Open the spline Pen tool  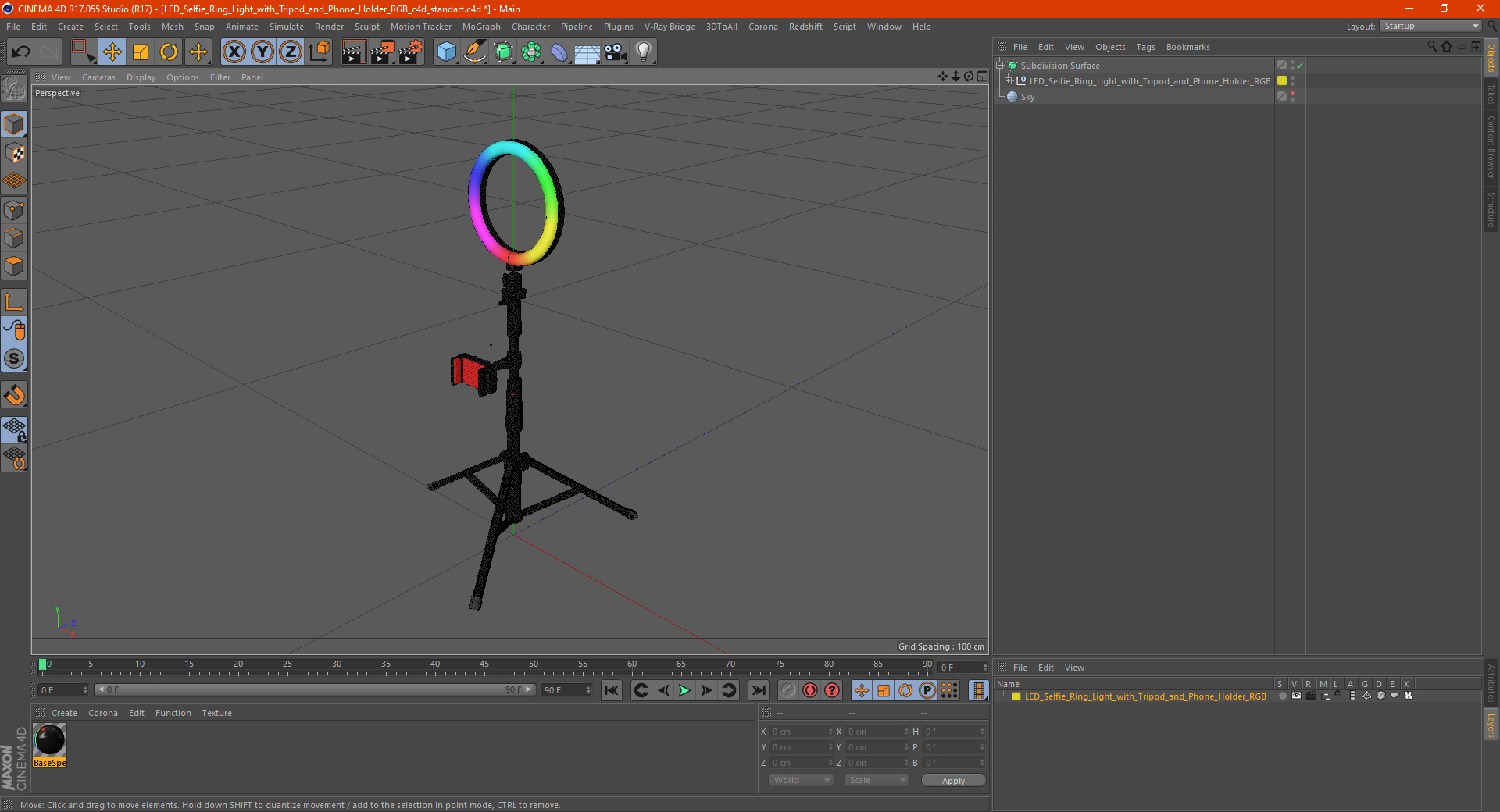tap(475, 52)
